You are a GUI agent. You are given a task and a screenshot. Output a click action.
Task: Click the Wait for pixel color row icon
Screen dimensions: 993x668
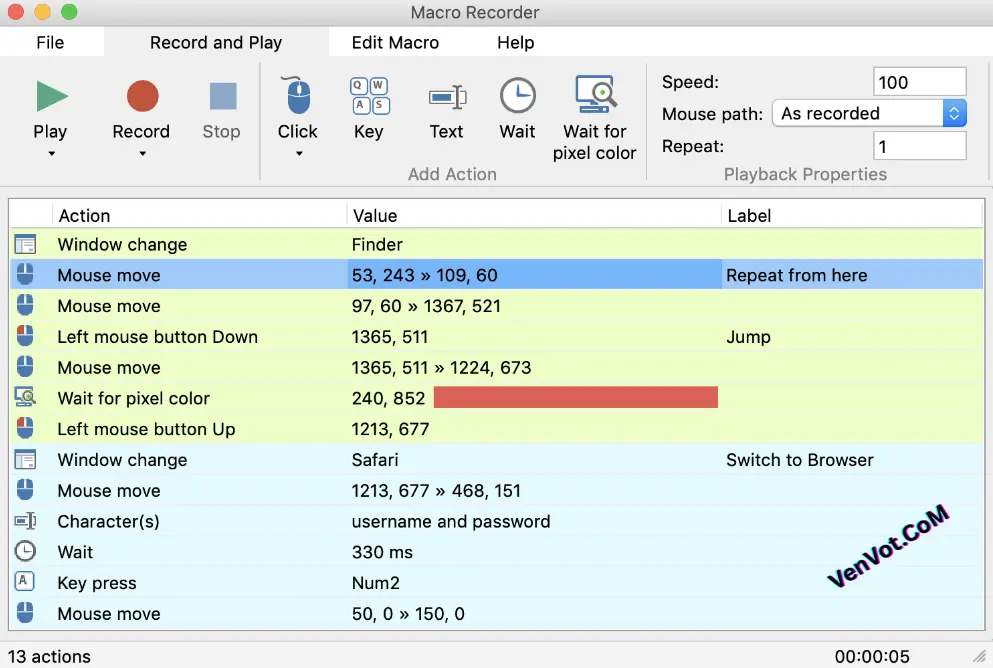(x=25, y=397)
